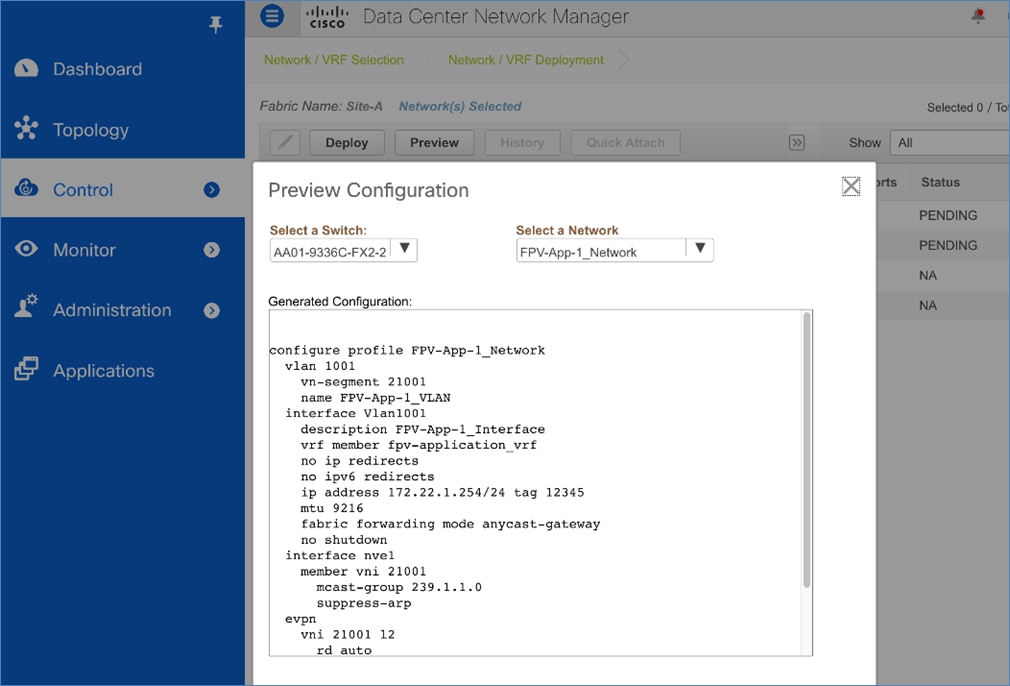Expand the Control submenu arrow
1010x686 pixels.
211,189
